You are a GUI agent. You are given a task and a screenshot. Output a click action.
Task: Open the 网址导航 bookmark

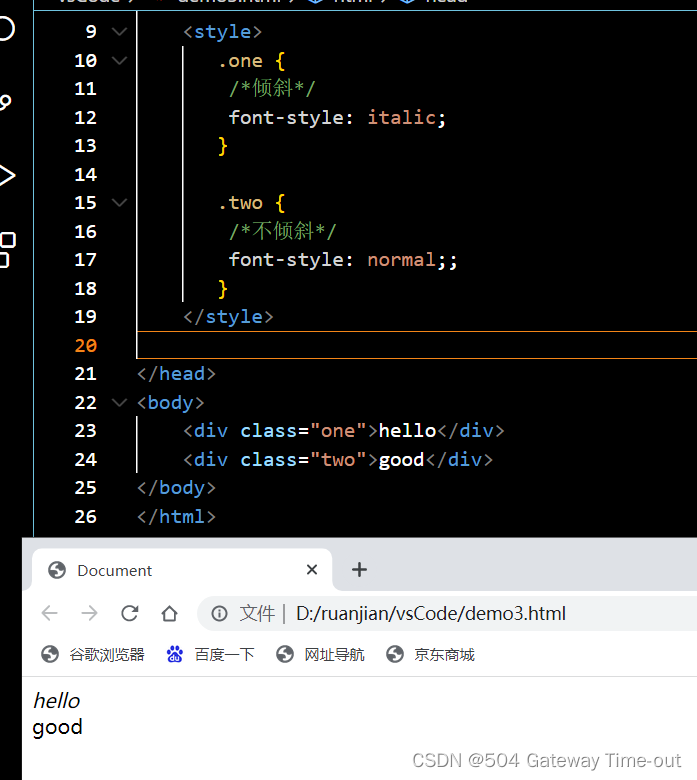pyautogui.click(x=320, y=655)
